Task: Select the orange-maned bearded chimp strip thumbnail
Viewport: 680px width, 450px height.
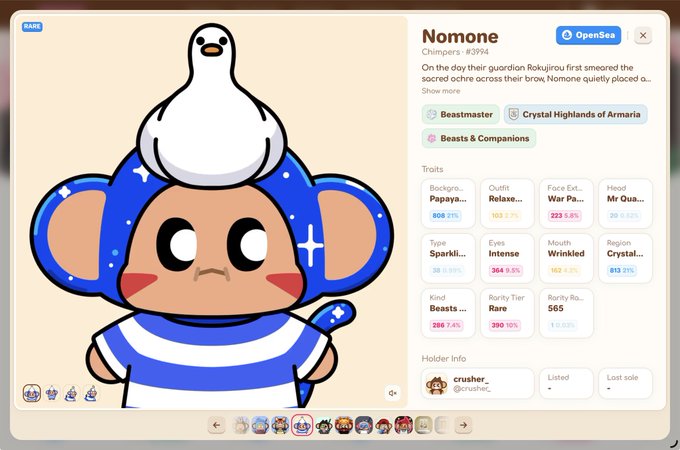Action: click(344, 425)
